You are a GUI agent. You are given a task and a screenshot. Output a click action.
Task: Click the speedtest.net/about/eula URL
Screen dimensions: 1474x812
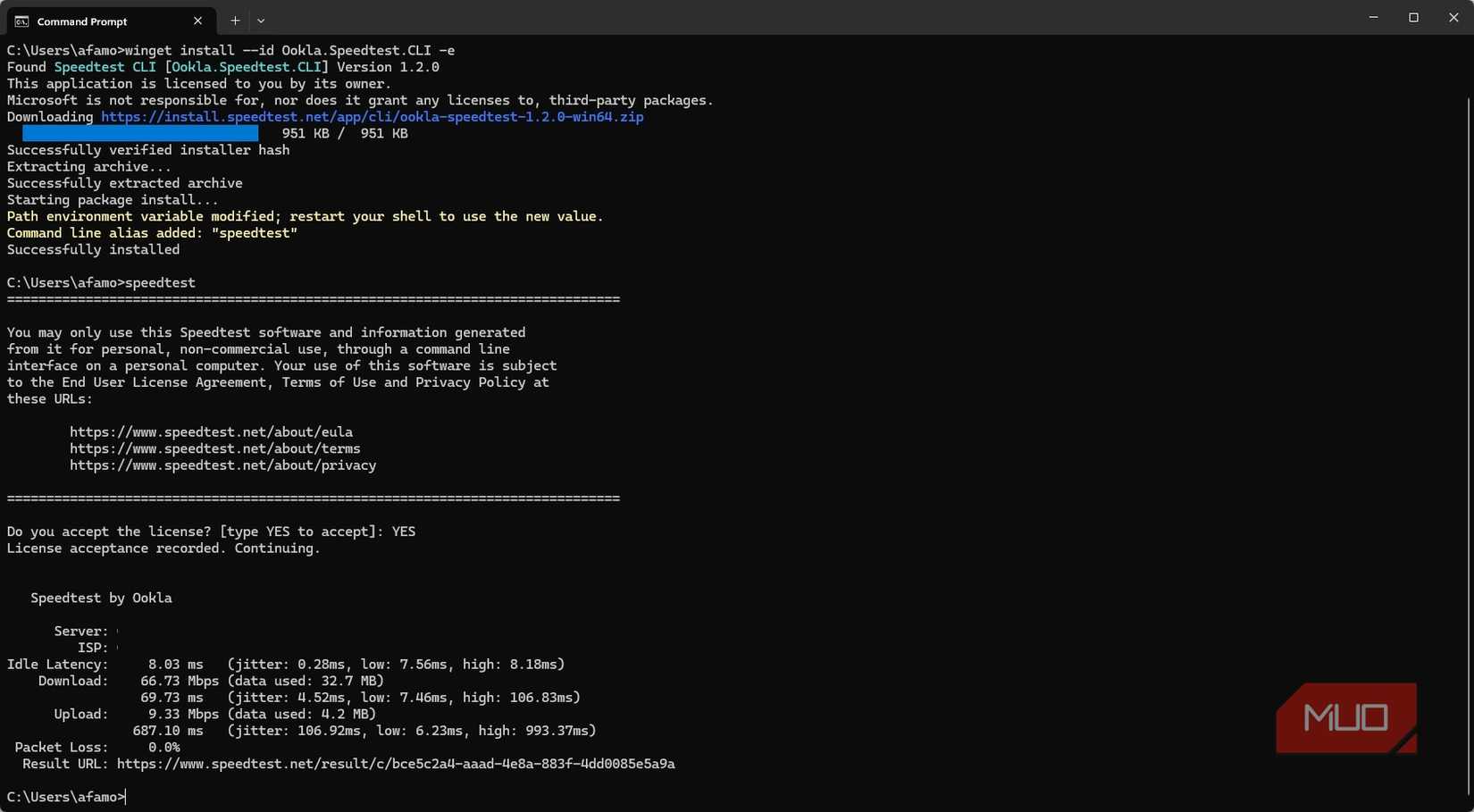pyautogui.click(x=211, y=432)
